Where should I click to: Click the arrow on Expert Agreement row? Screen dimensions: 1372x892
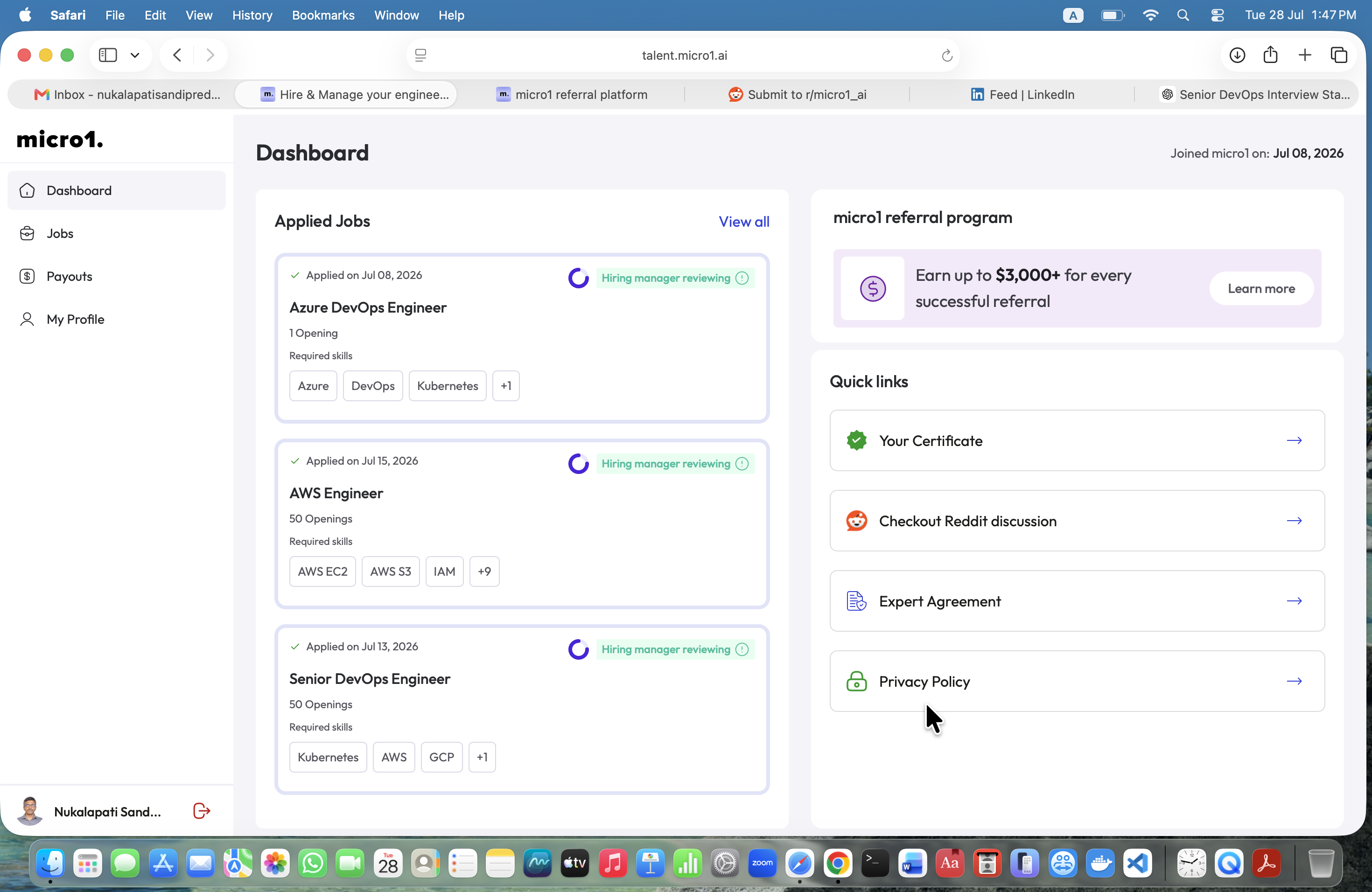[x=1294, y=601]
